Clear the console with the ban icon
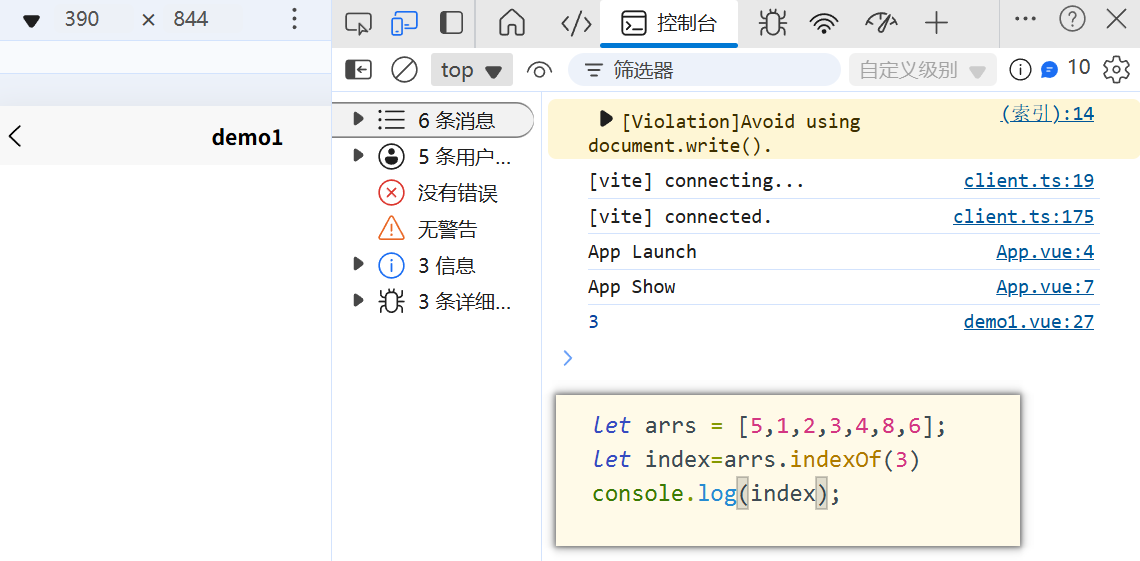This screenshot has height=561, width=1140. (x=404, y=70)
